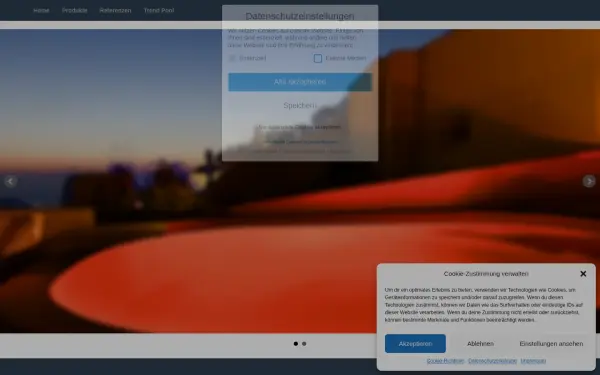Toggle the Essenziell checkbox
The height and width of the screenshot is (375, 600).
[x=232, y=58]
